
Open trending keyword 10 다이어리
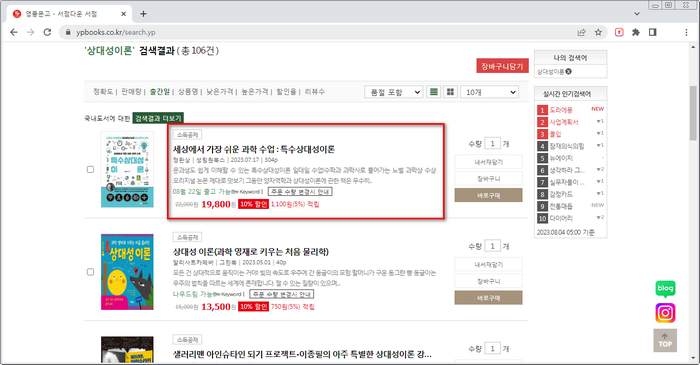pos(561,218)
